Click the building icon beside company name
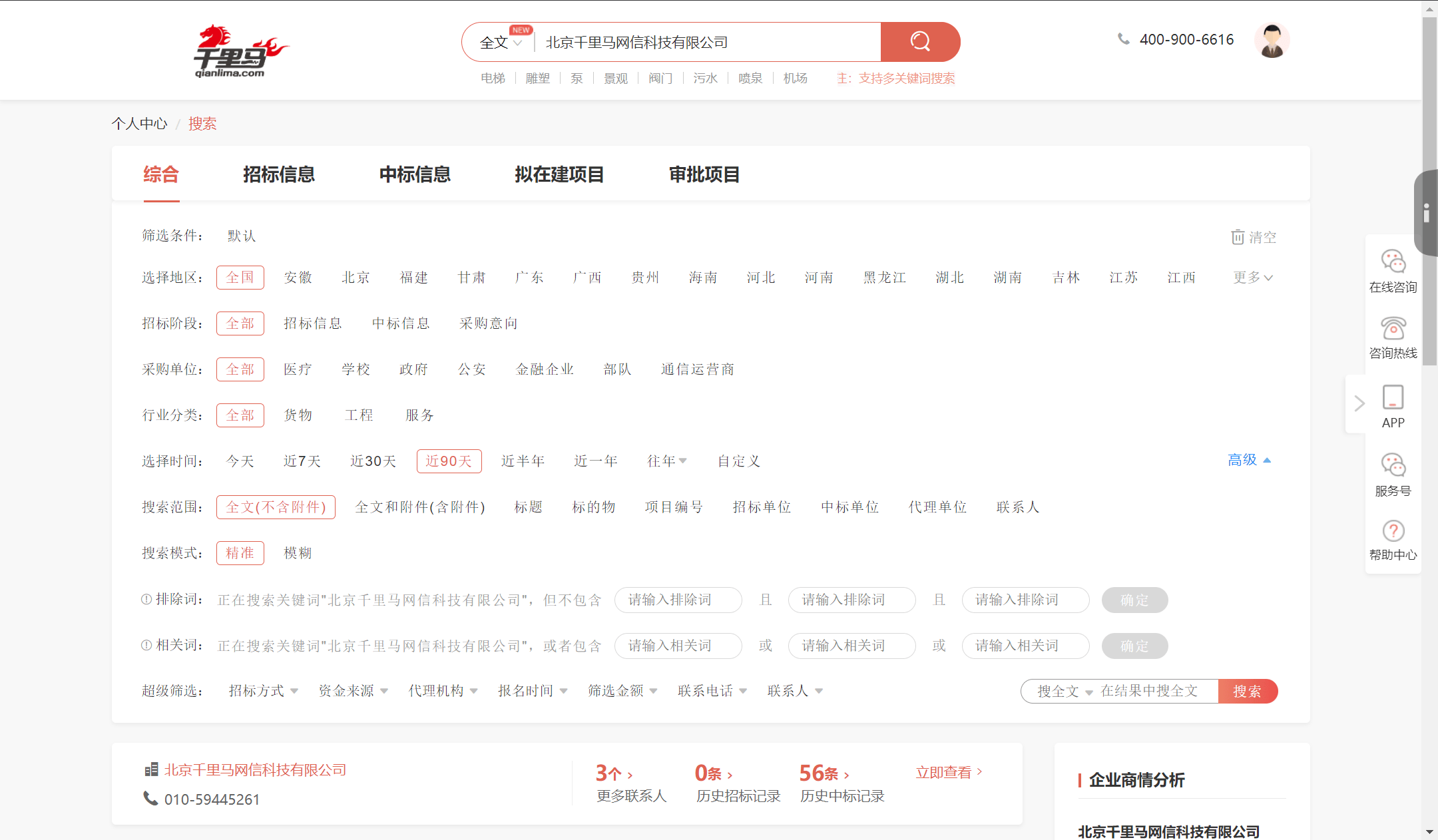The width and height of the screenshot is (1438, 840). click(151, 769)
